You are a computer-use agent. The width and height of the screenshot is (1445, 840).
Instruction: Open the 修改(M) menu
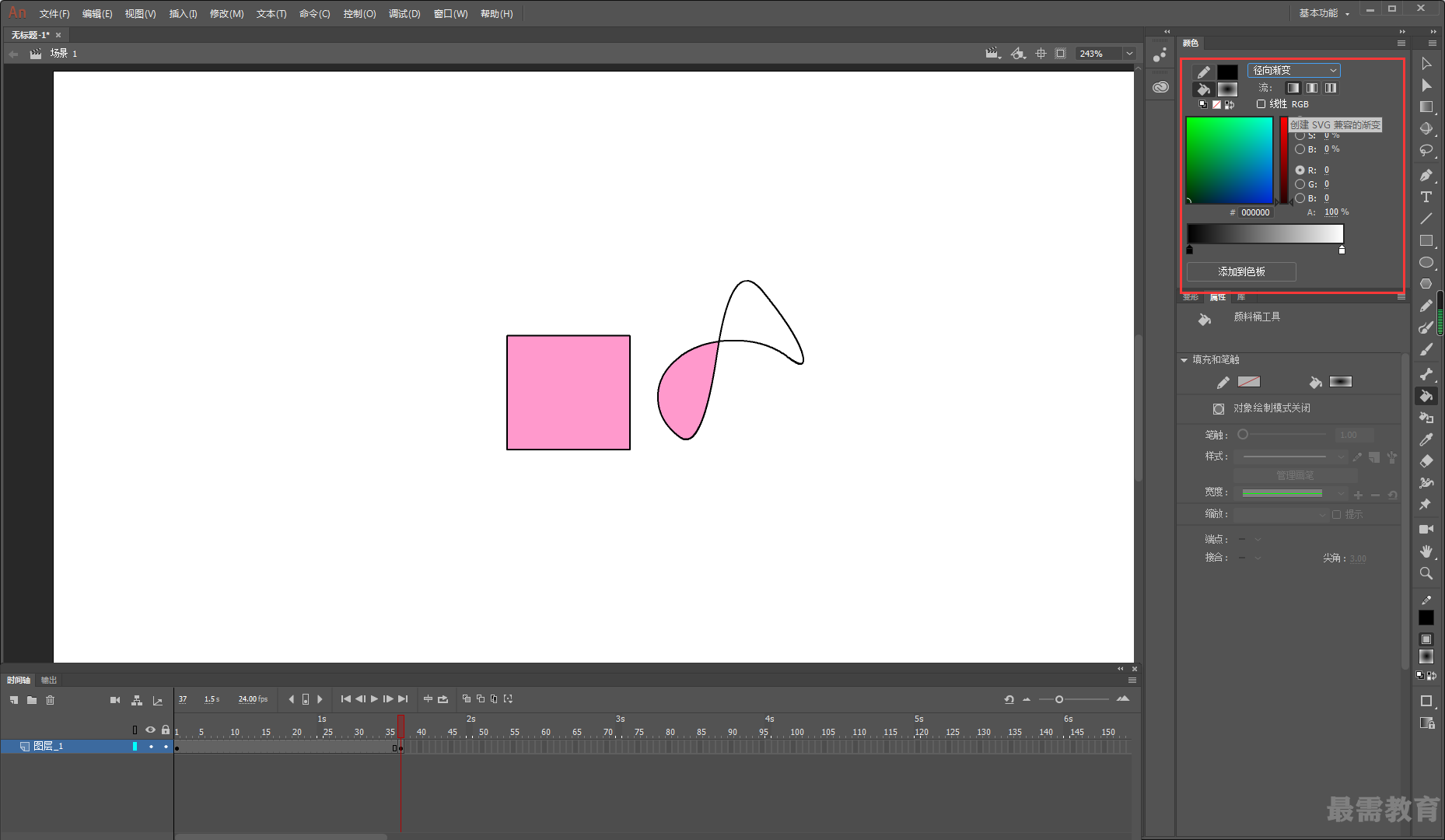[x=226, y=14]
